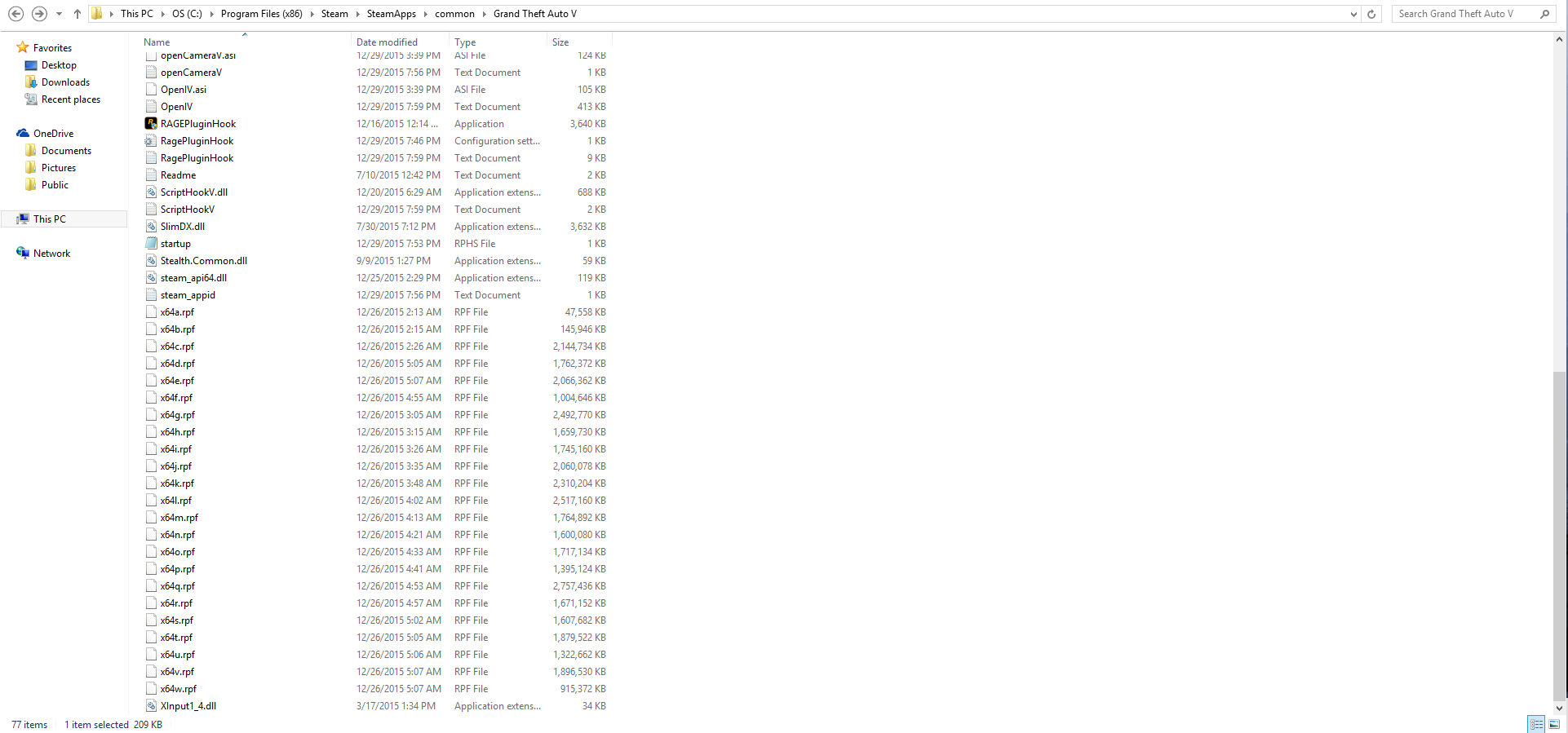
Task: Click the Steam breadcrumb segment
Action: coord(334,14)
